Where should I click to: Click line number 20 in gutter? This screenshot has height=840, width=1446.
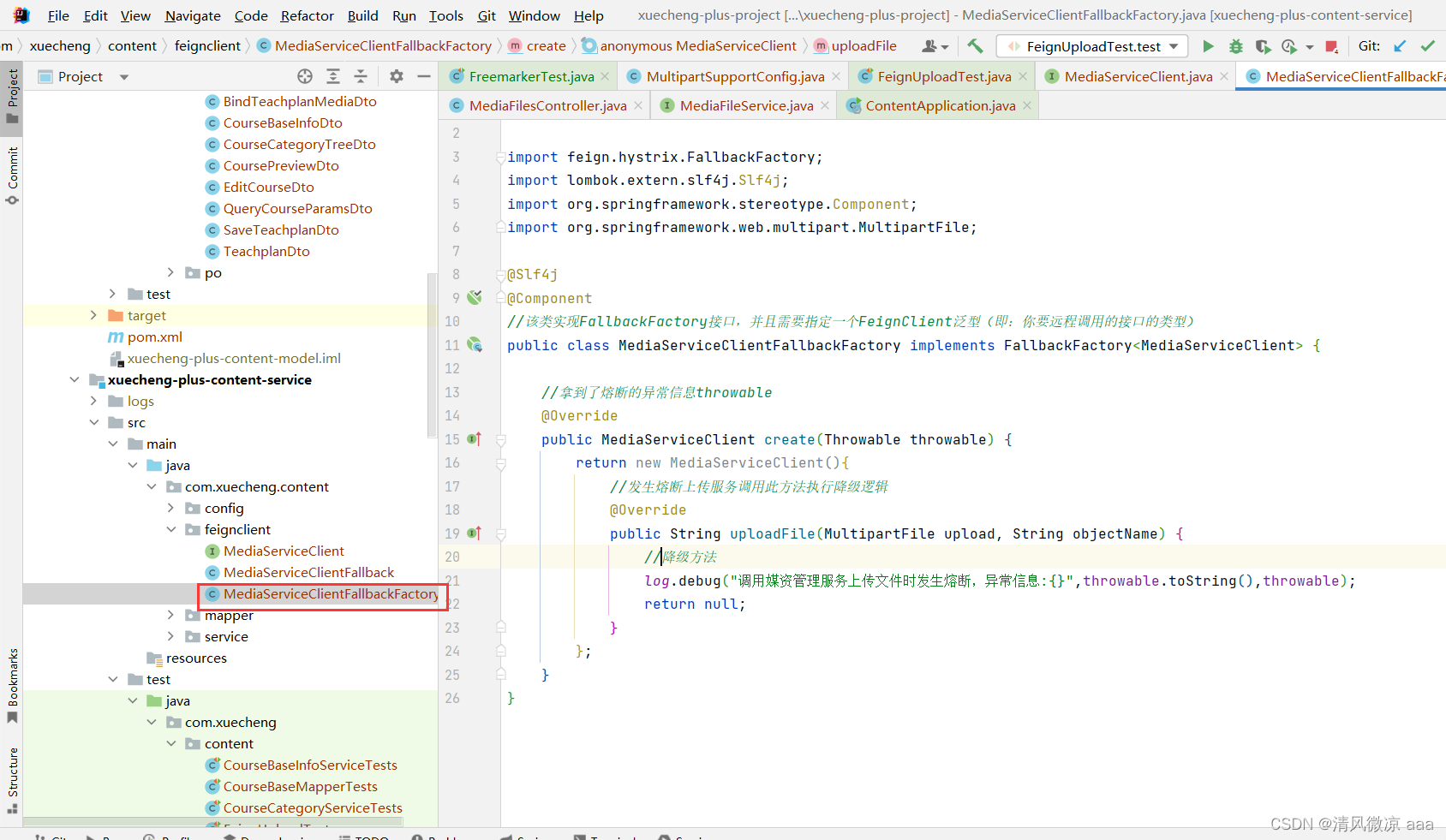pos(452,557)
